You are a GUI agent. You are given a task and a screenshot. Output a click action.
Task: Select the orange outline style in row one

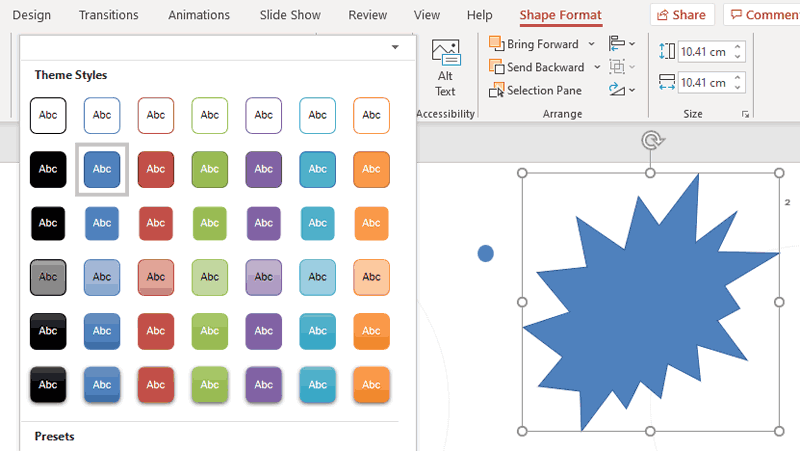pos(371,115)
